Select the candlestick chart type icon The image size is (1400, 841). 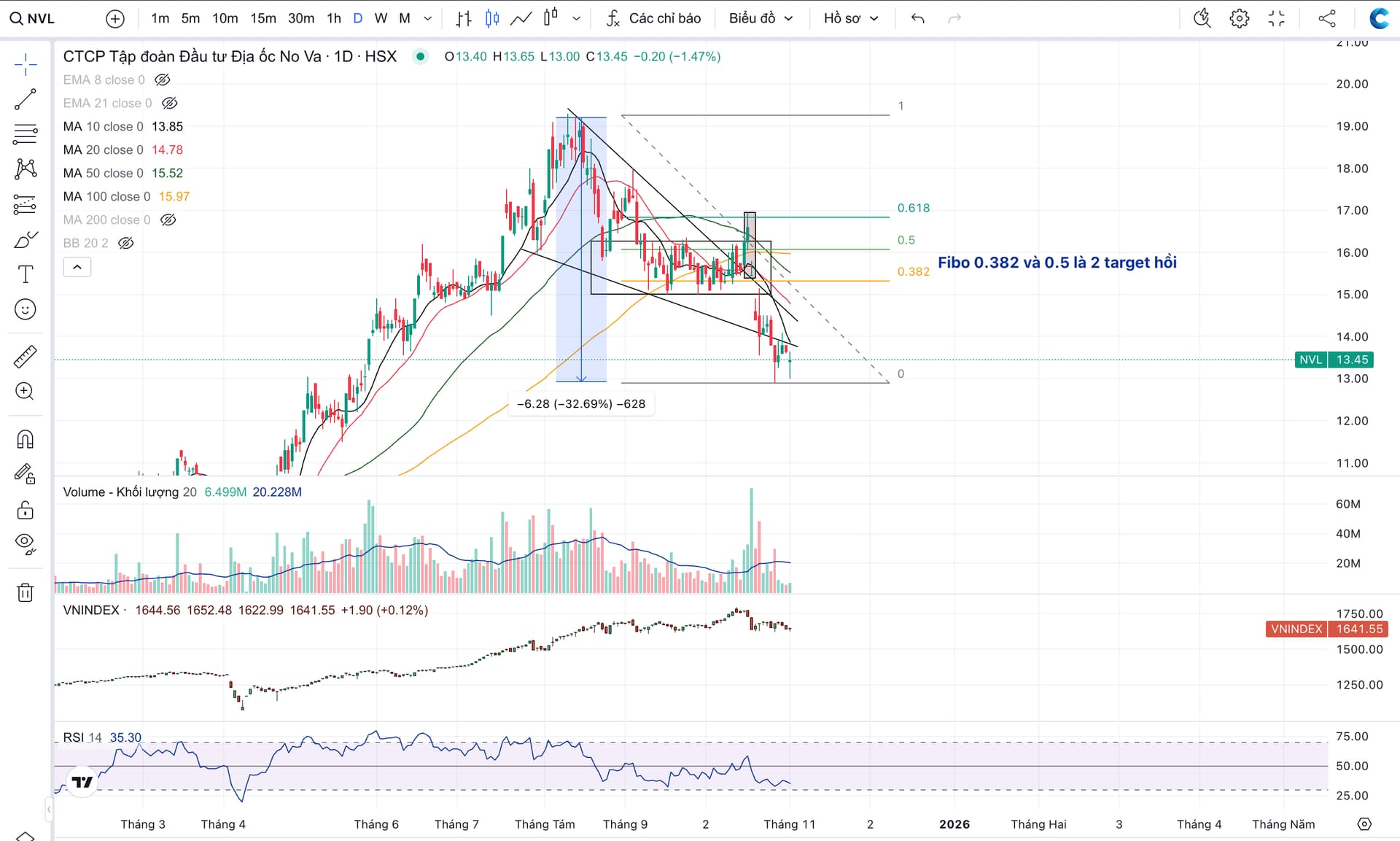[492, 18]
